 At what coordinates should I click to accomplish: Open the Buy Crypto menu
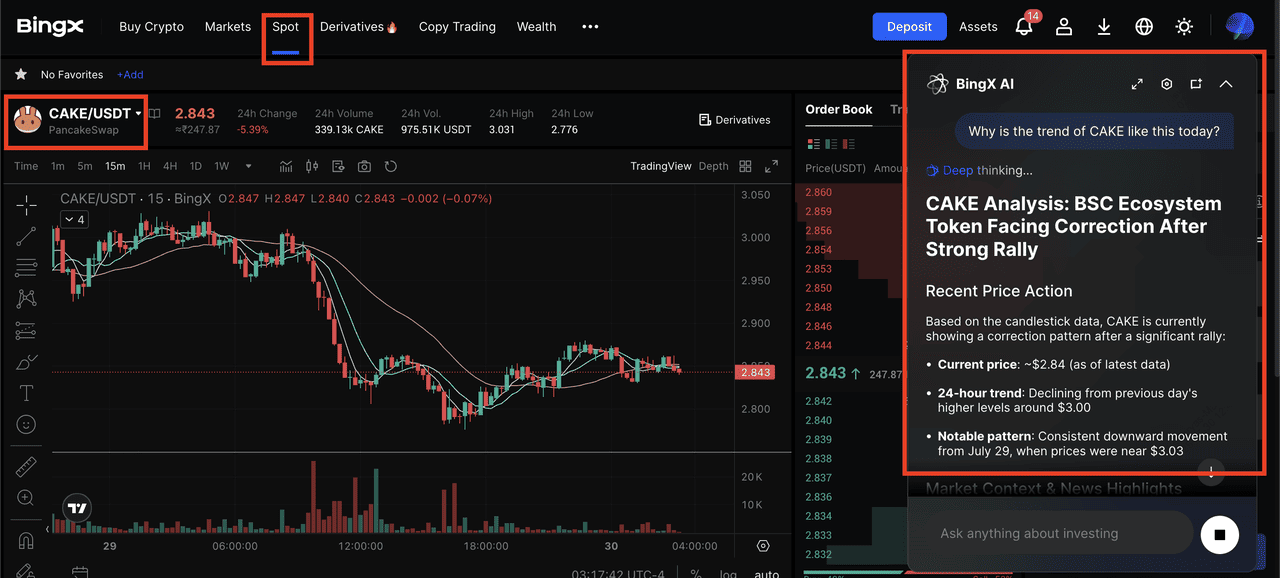(x=151, y=27)
